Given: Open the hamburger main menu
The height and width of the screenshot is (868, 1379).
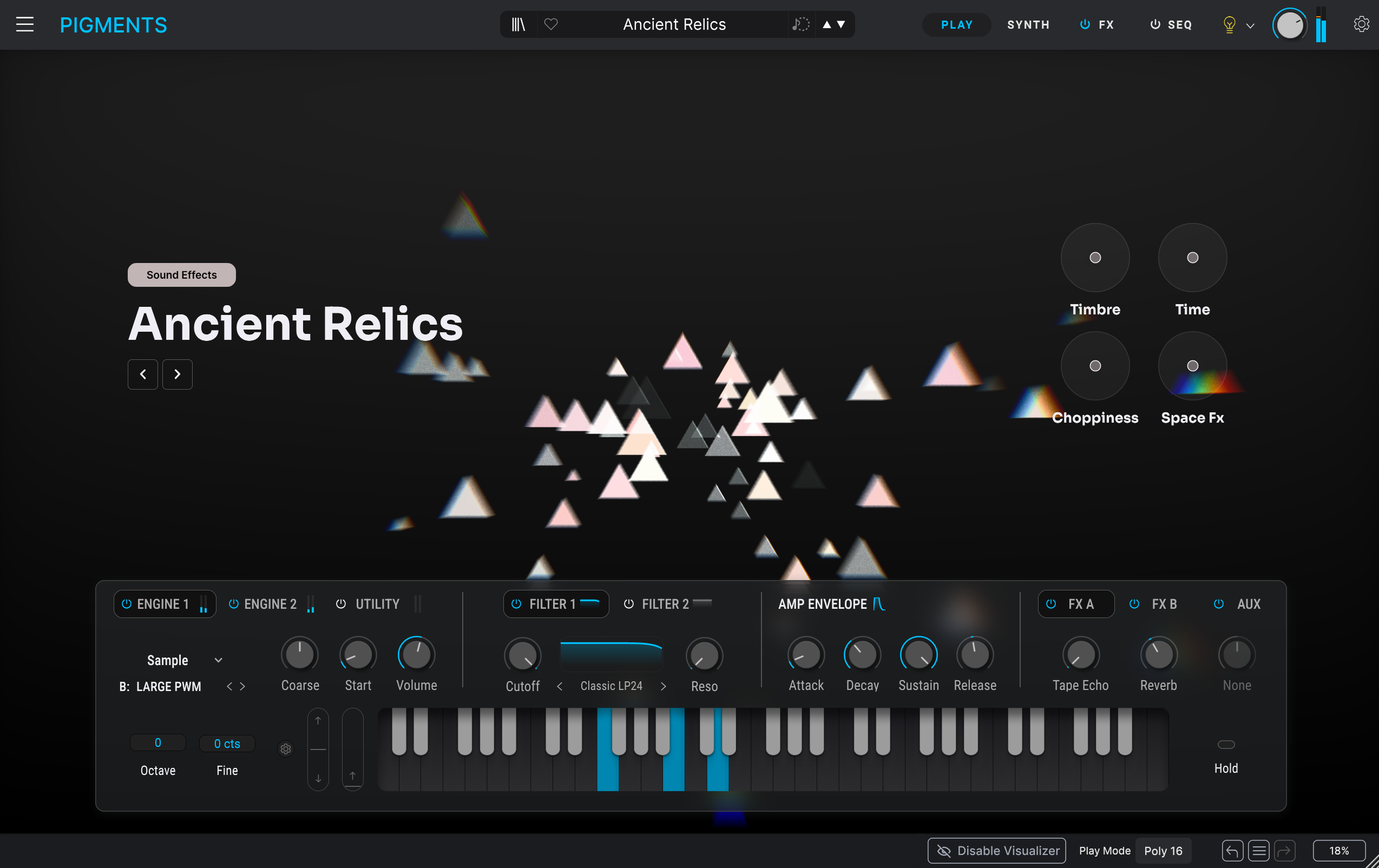Looking at the screenshot, I should tap(25, 24).
